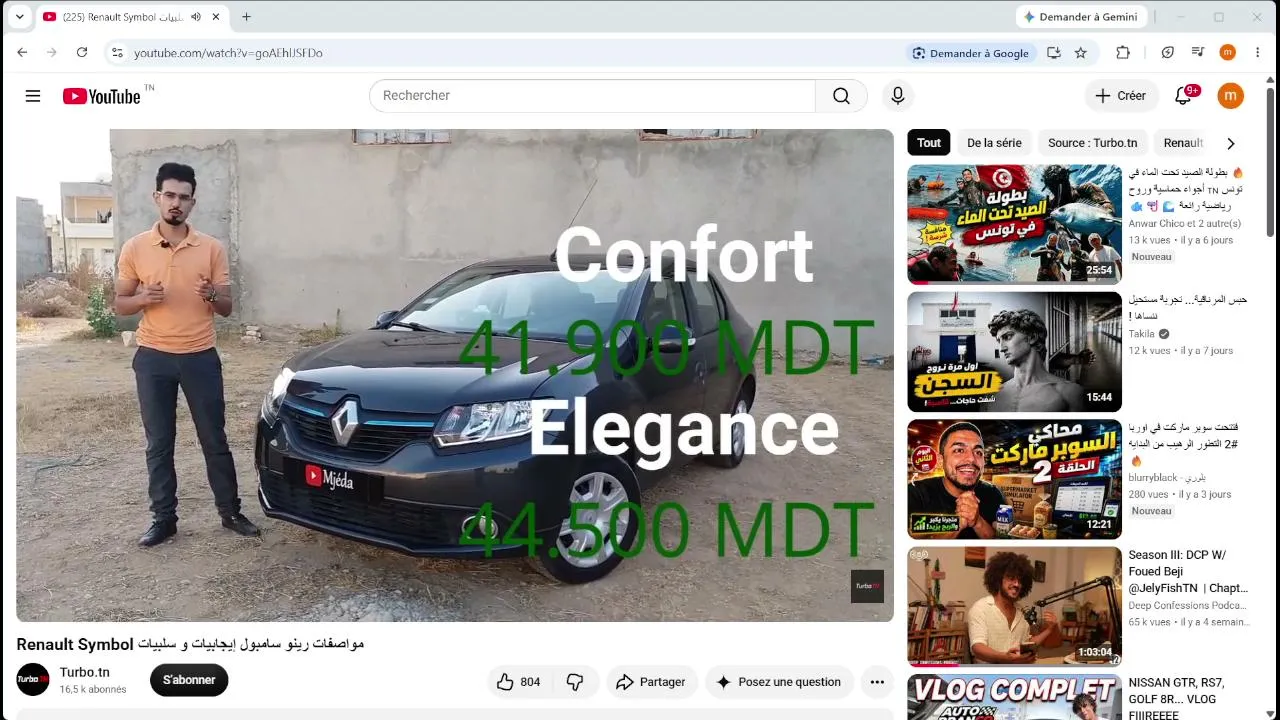Mute the tab via the speaker icon

[x=196, y=17]
